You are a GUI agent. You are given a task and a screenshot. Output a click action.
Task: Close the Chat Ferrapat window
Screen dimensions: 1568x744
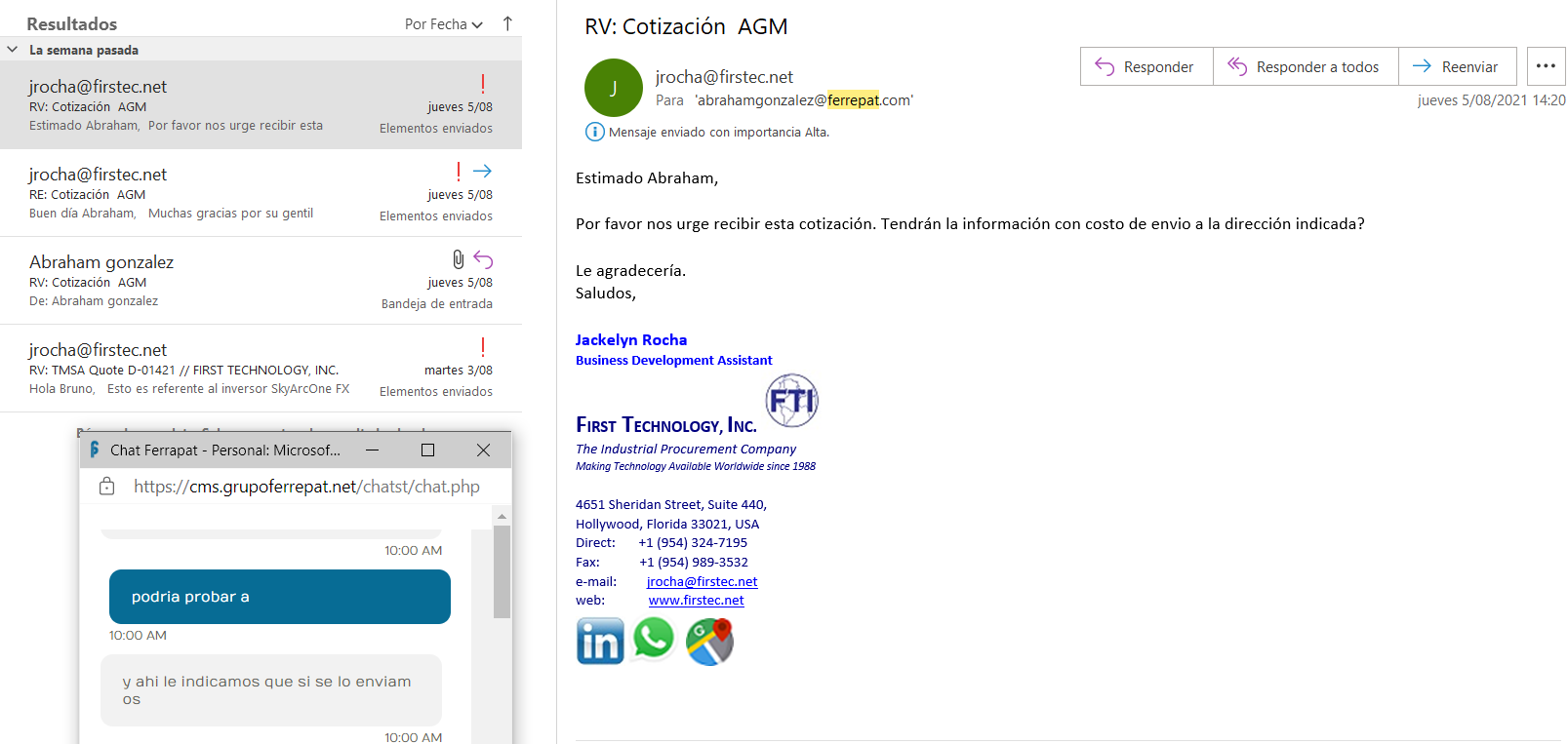click(x=483, y=450)
